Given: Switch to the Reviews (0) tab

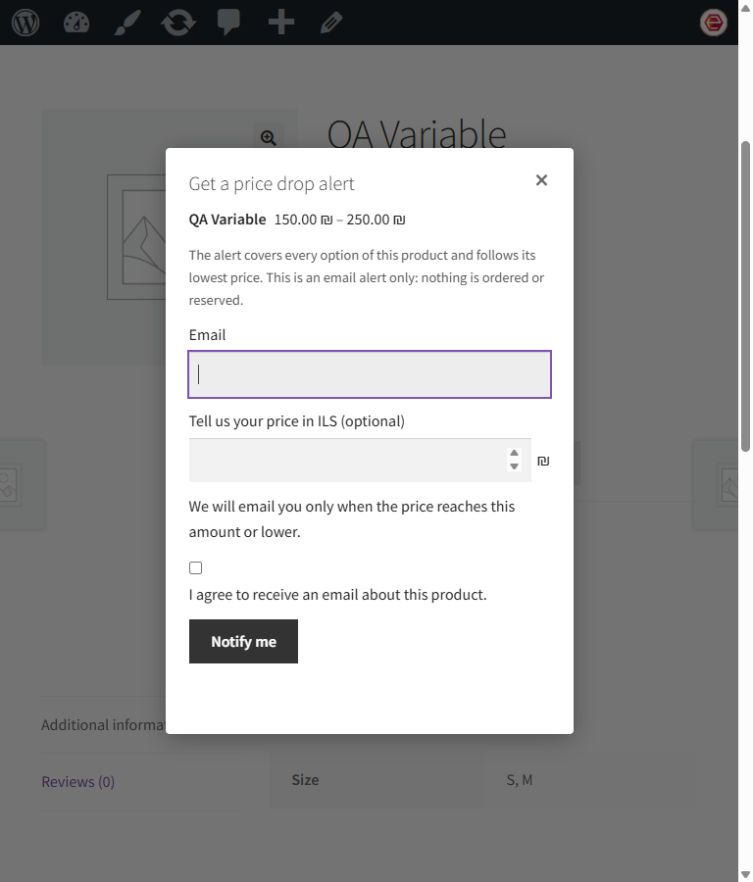Looking at the screenshot, I should coord(78,782).
